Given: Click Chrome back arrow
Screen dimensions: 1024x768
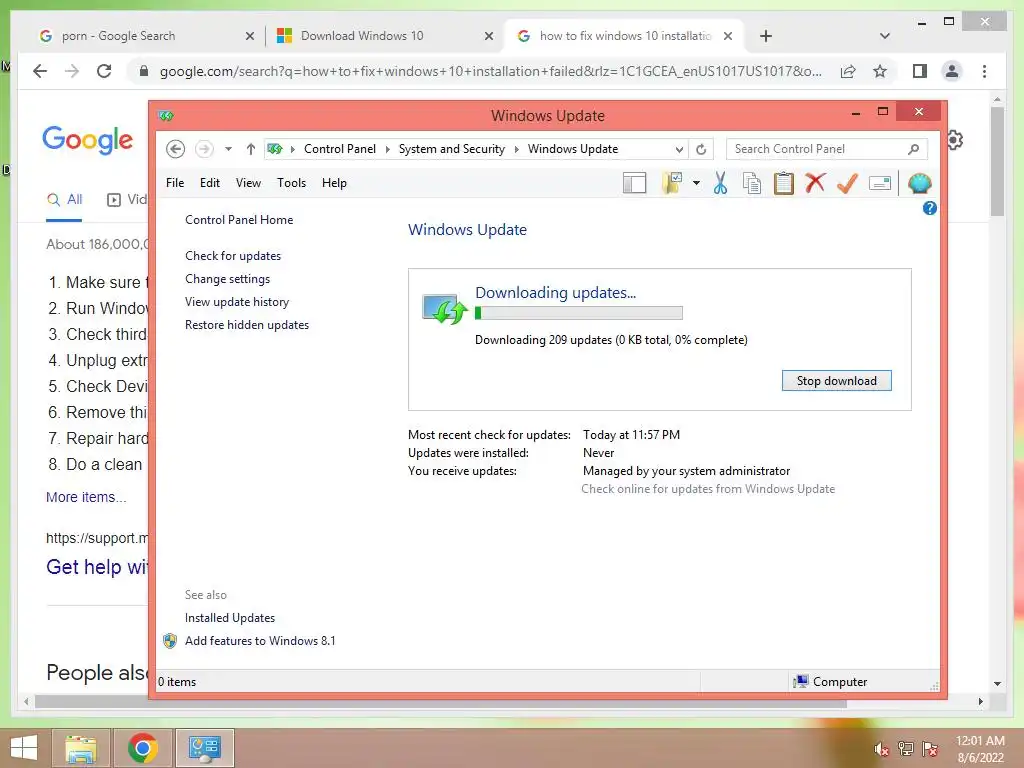Looking at the screenshot, I should click(40, 71).
